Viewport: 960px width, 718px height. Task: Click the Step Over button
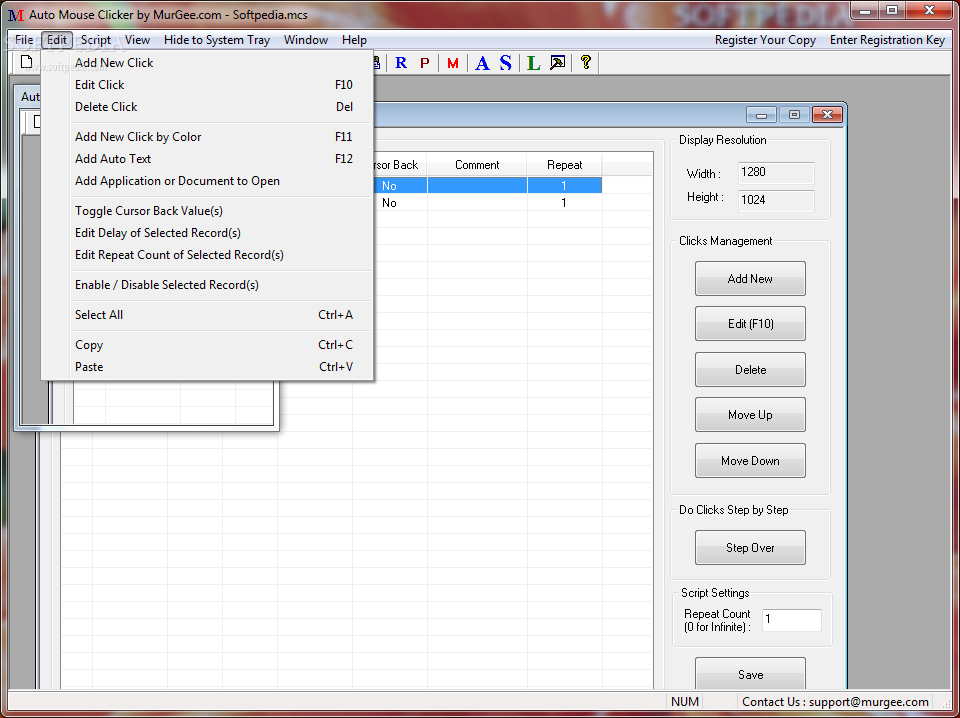750,548
